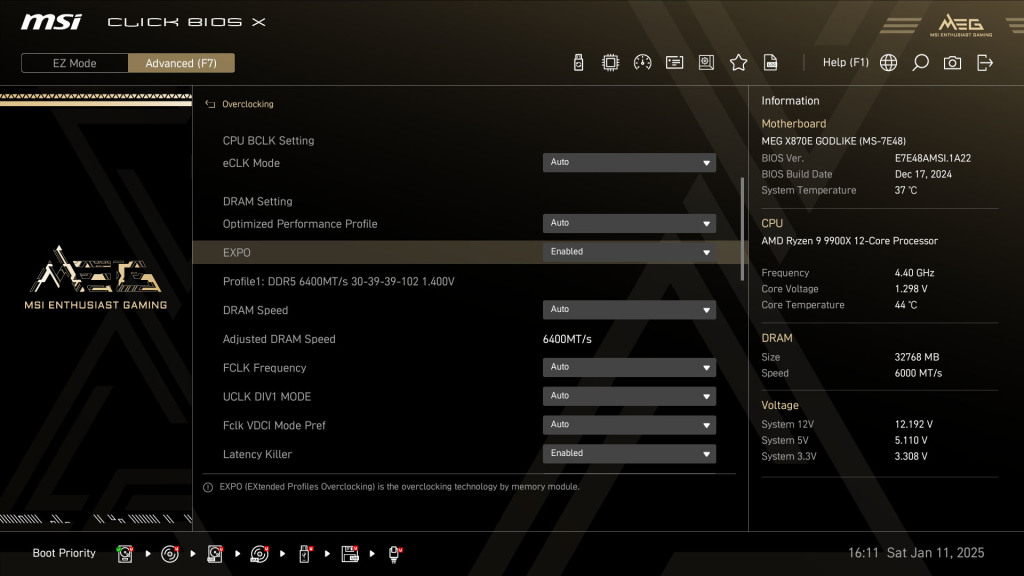
Task: Click Core Voltage 1.298 V value
Action: coord(911,289)
